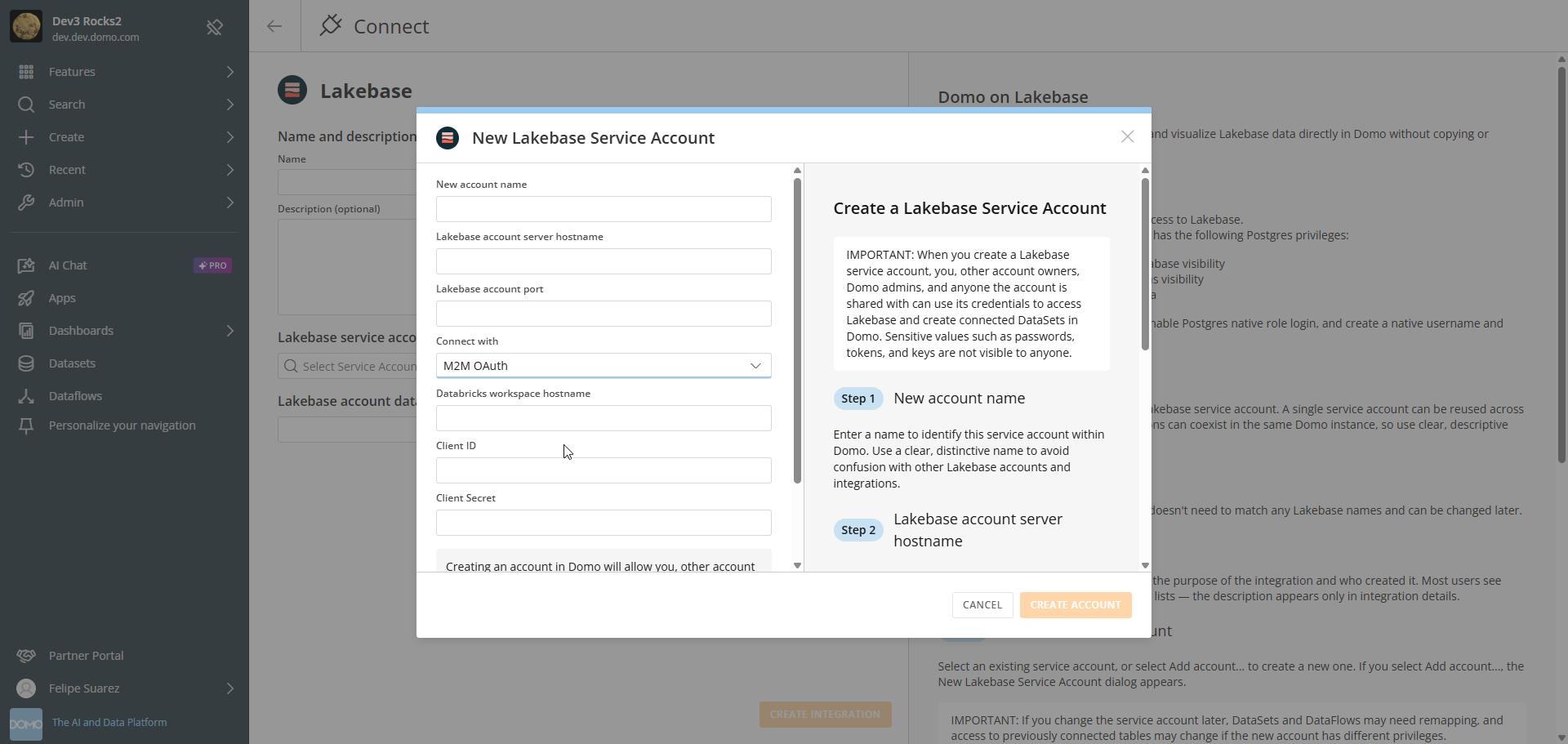This screenshot has width=1568, height=744.
Task: Click the form pane vertical scrollbar thumb
Action: click(x=797, y=331)
